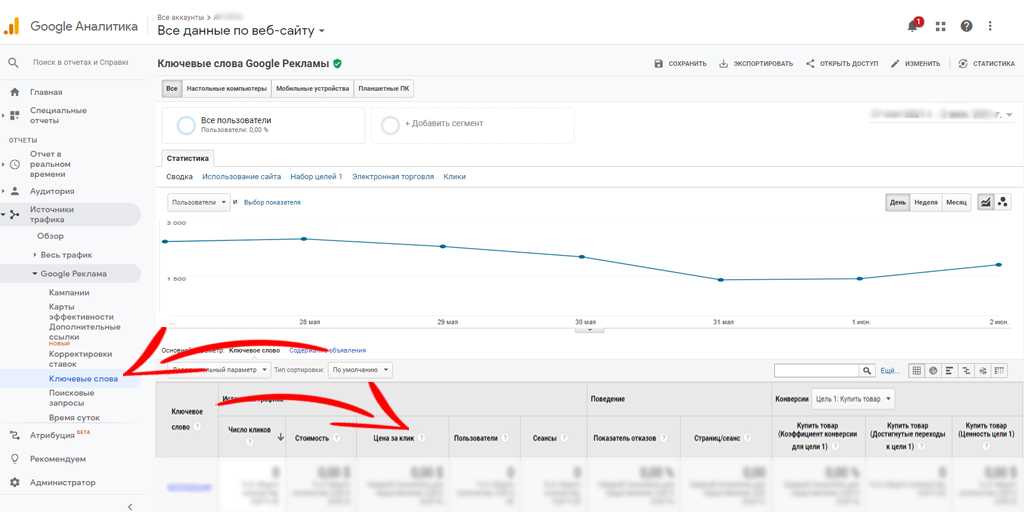Switch graph to Неделя interval
The height and width of the screenshot is (512, 1024).
click(x=926, y=202)
